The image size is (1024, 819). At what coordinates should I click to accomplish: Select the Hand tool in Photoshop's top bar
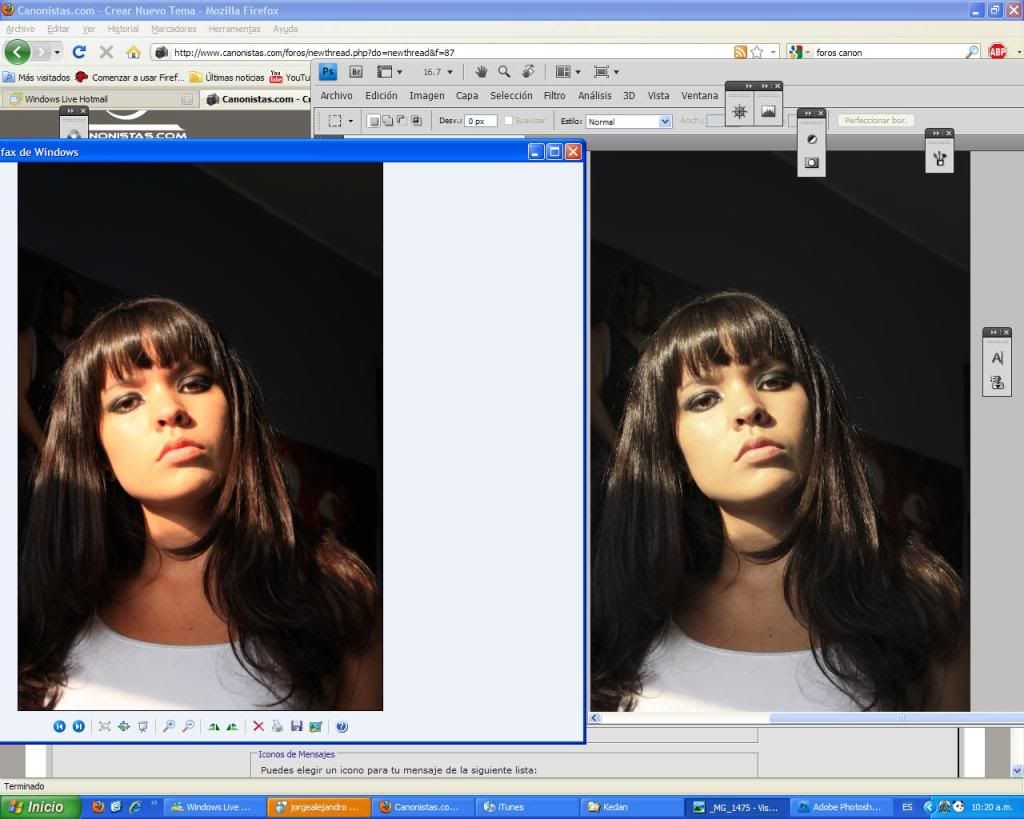[481, 72]
